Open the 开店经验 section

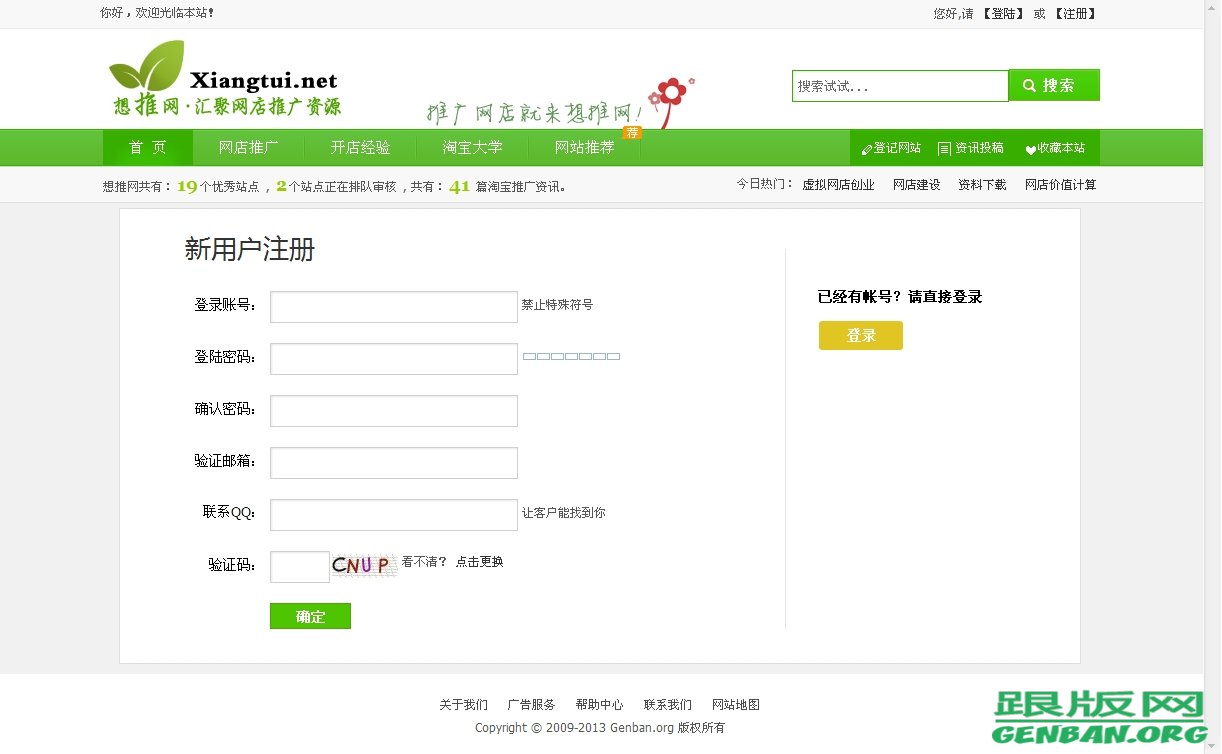(x=359, y=147)
